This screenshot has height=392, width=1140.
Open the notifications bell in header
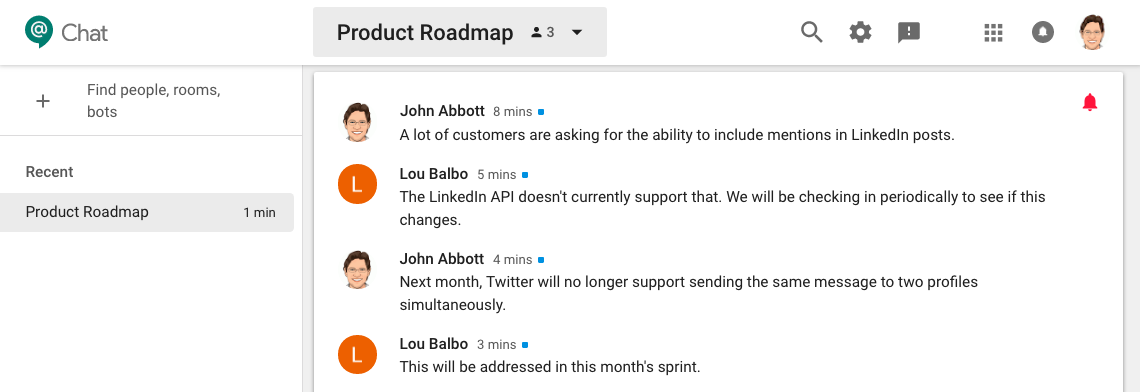[1043, 32]
